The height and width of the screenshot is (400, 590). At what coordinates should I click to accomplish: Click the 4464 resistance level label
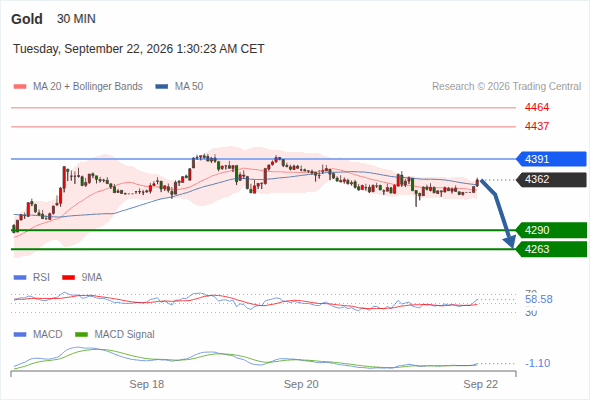[537, 108]
